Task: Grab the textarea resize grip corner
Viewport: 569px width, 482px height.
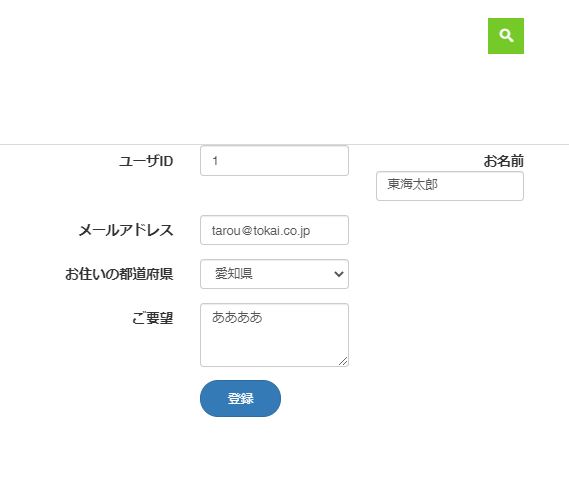Action: pos(343,361)
